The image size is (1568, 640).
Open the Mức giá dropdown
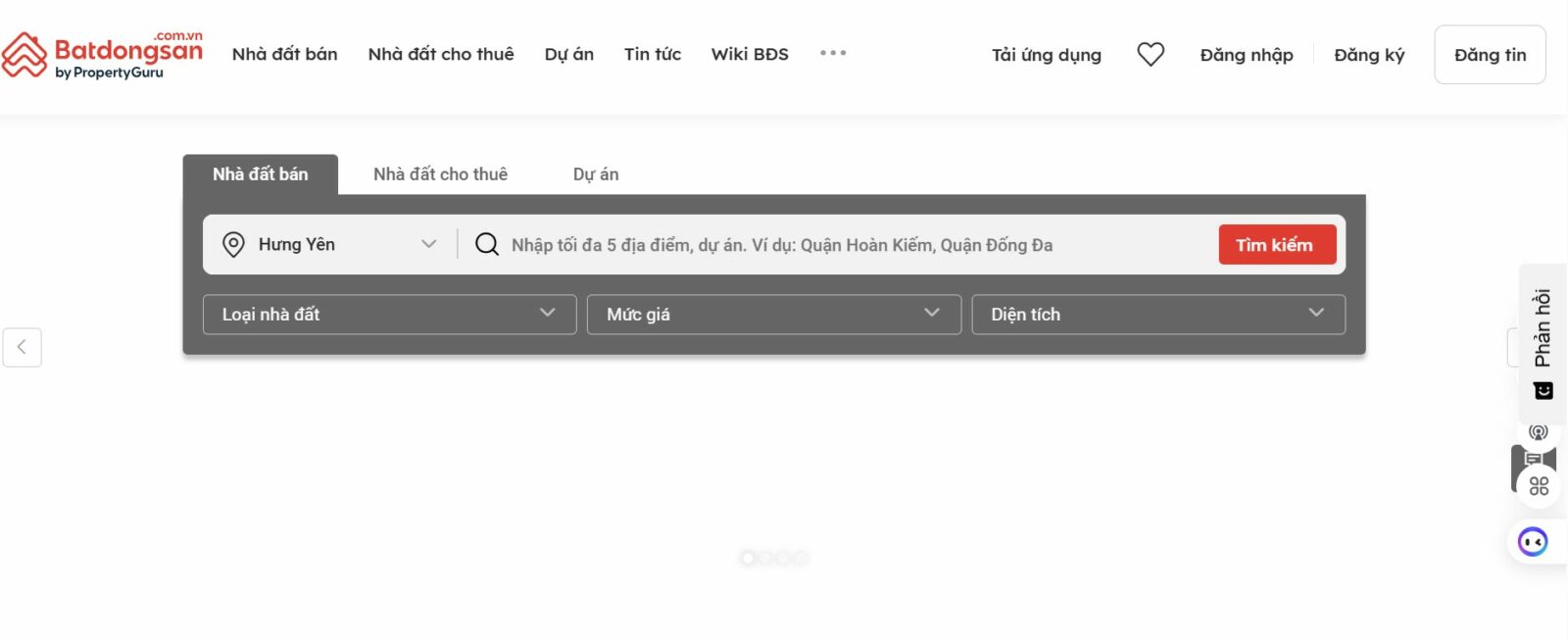(773, 315)
